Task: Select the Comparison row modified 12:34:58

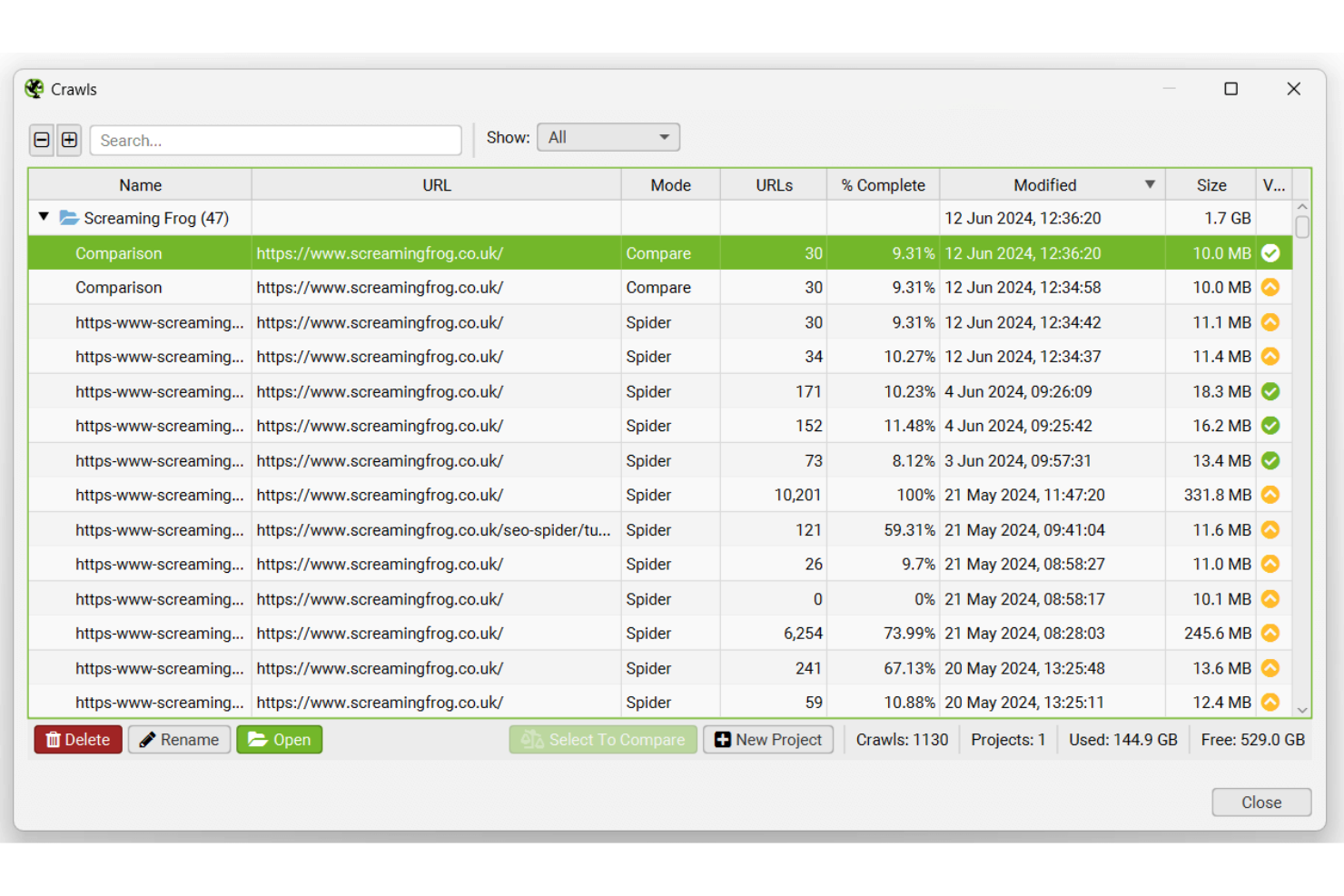Action: pos(660,288)
